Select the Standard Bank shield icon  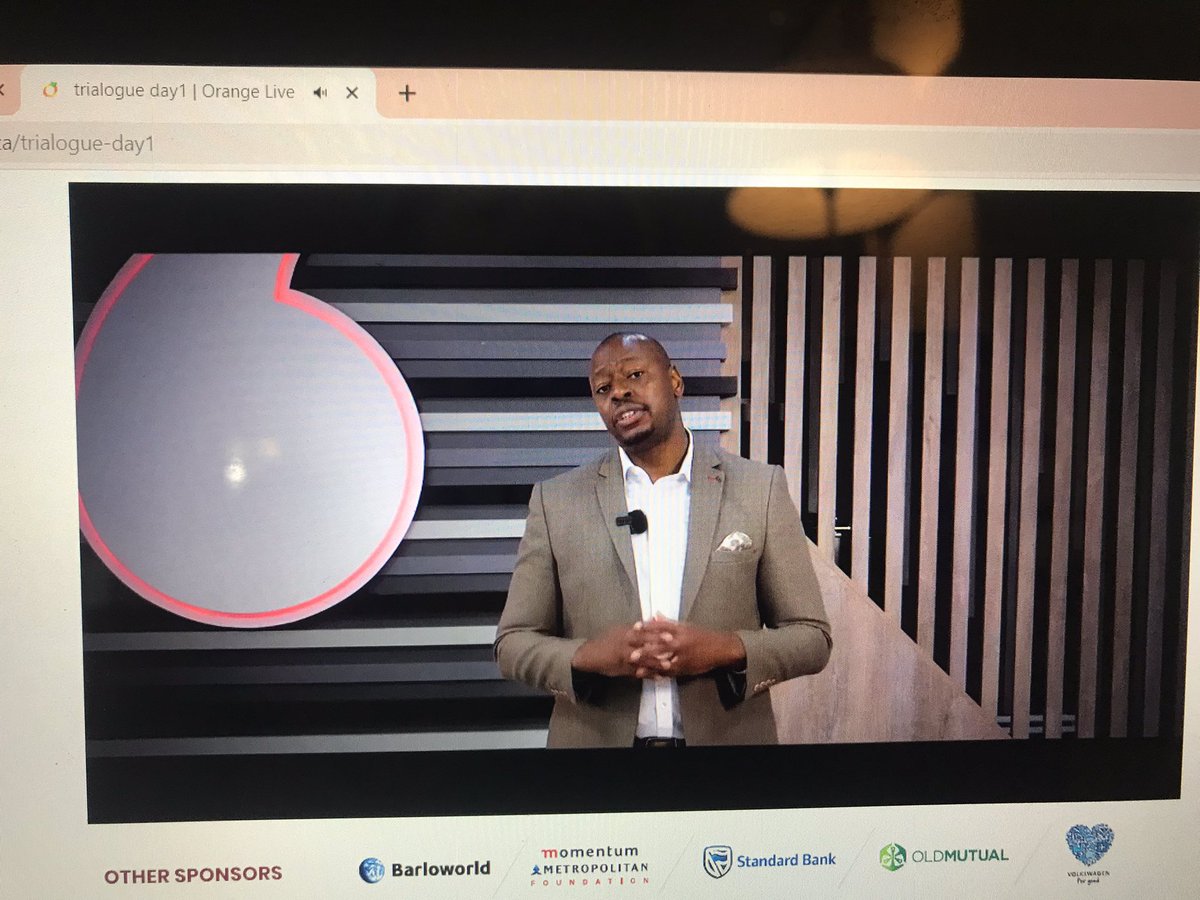[x=716, y=860]
